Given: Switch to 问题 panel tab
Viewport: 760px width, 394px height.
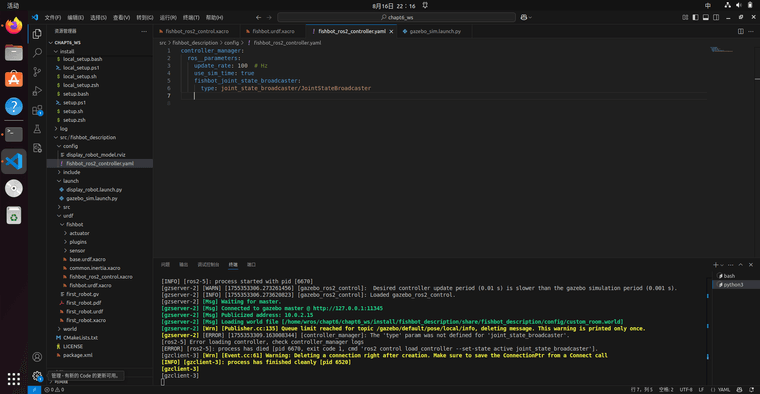Looking at the screenshot, I should tap(165, 265).
